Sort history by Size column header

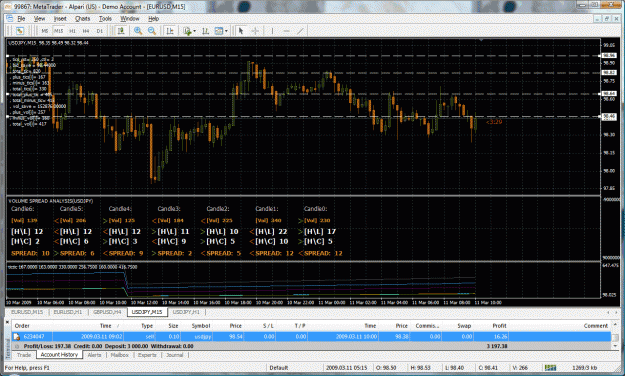pyautogui.click(x=173, y=326)
